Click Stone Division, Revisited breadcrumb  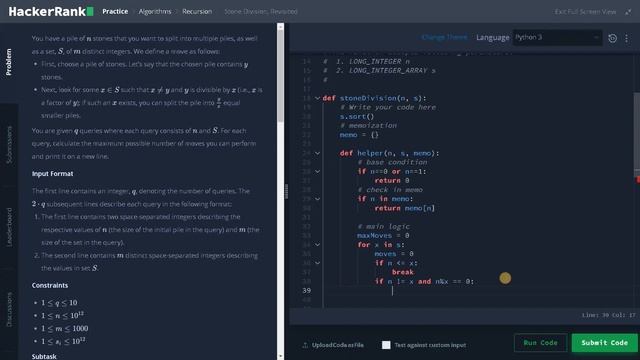[261, 11]
